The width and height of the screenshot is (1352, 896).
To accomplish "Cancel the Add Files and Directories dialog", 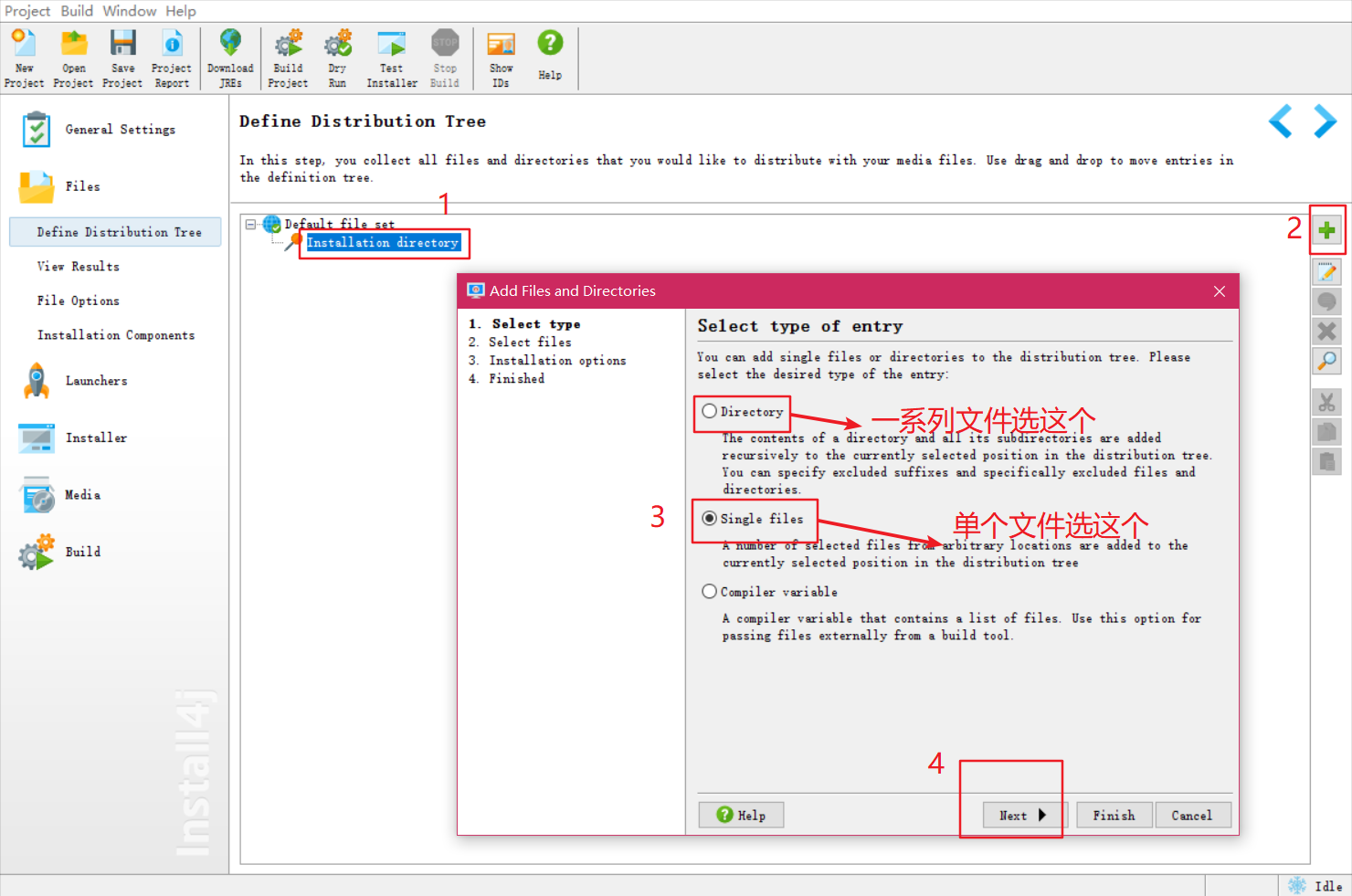I will 1193,815.
